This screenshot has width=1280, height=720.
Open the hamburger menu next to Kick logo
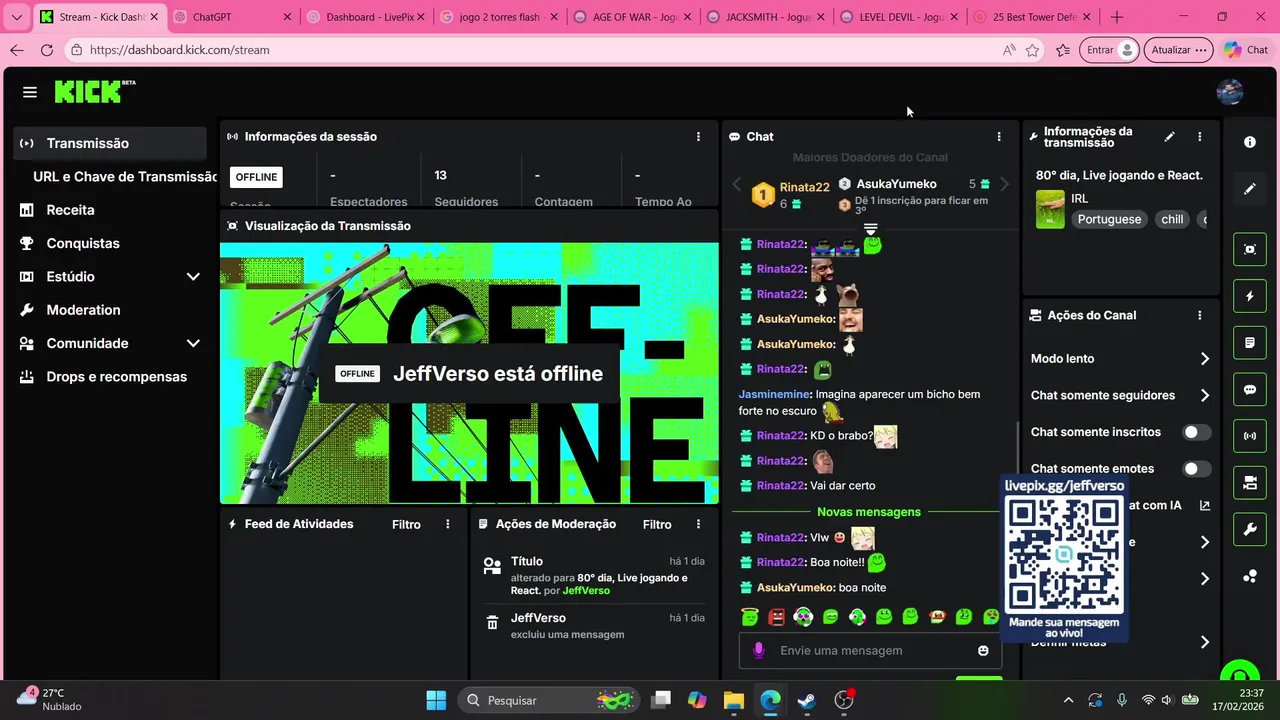tap(30, 92)
